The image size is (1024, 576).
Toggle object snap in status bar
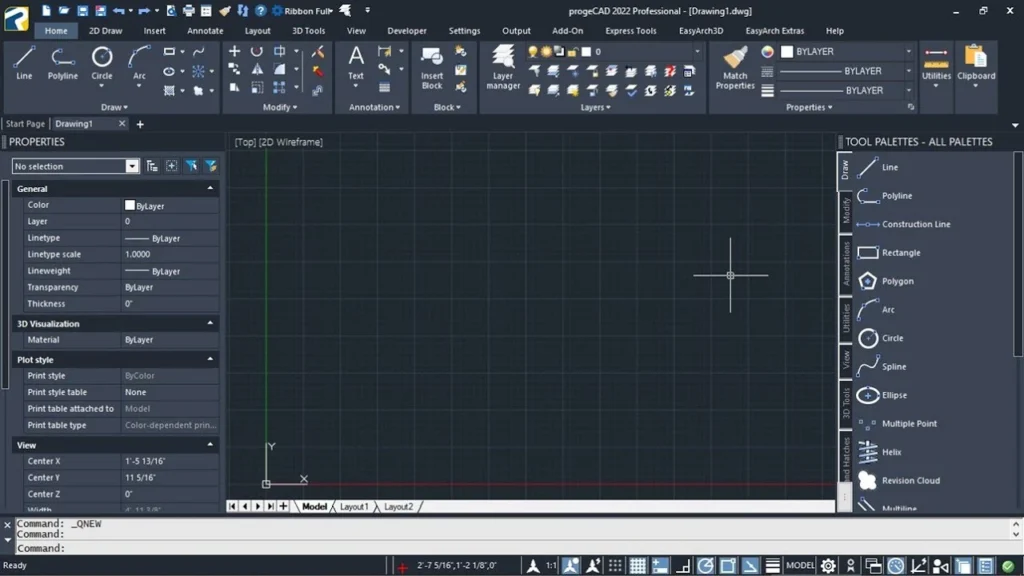[x=728, y=566]
